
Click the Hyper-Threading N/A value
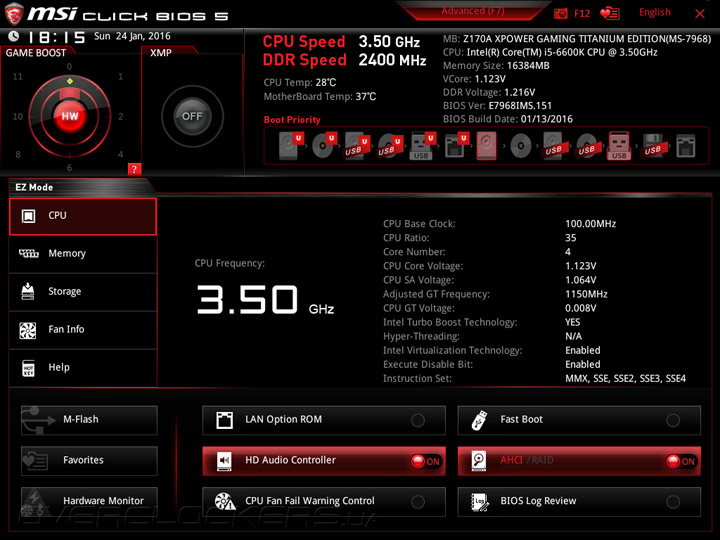click(x=574, y=336)
